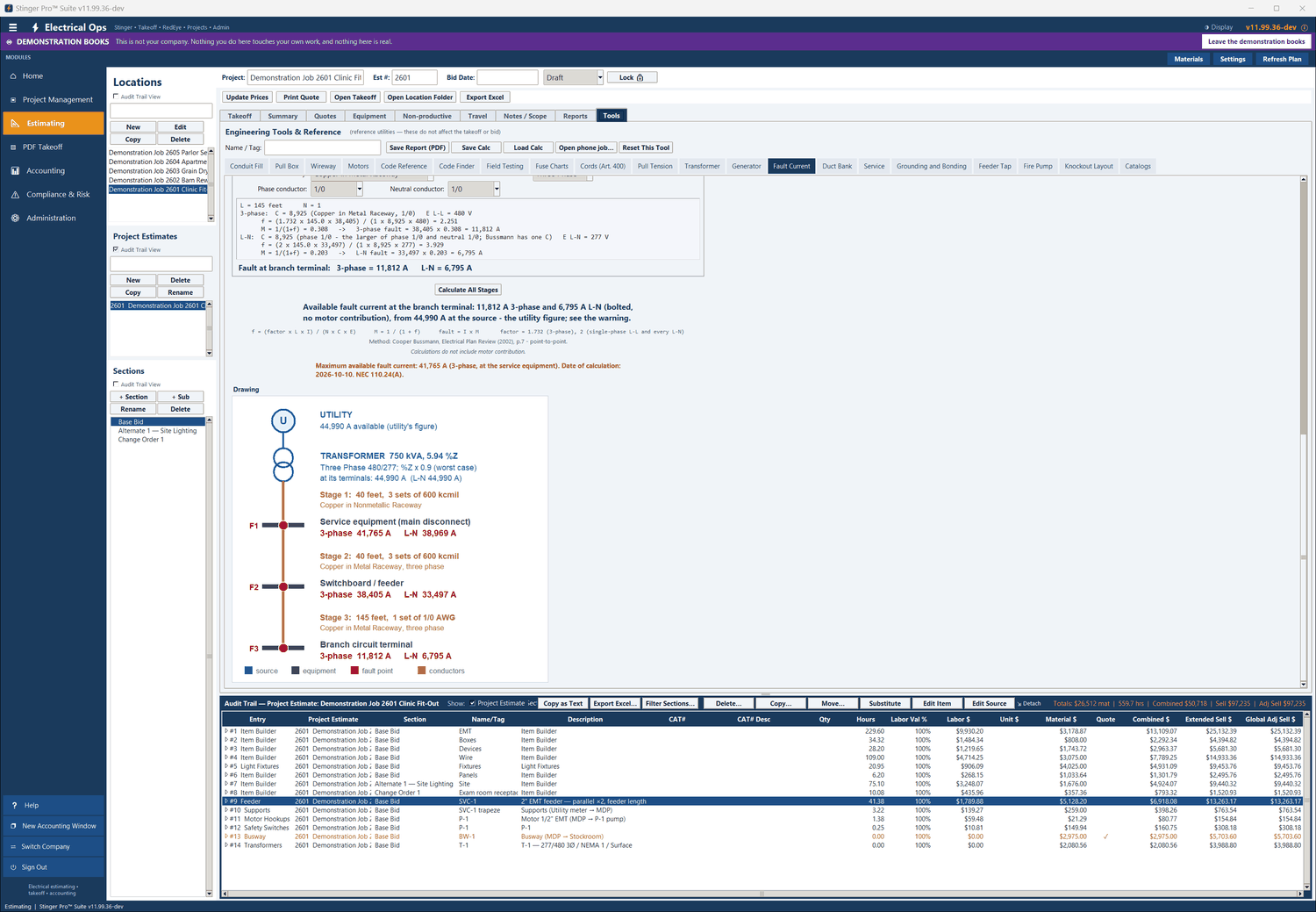Click the Refresh Plan button
This screenshot has width=1316, height=912.
1282,59
